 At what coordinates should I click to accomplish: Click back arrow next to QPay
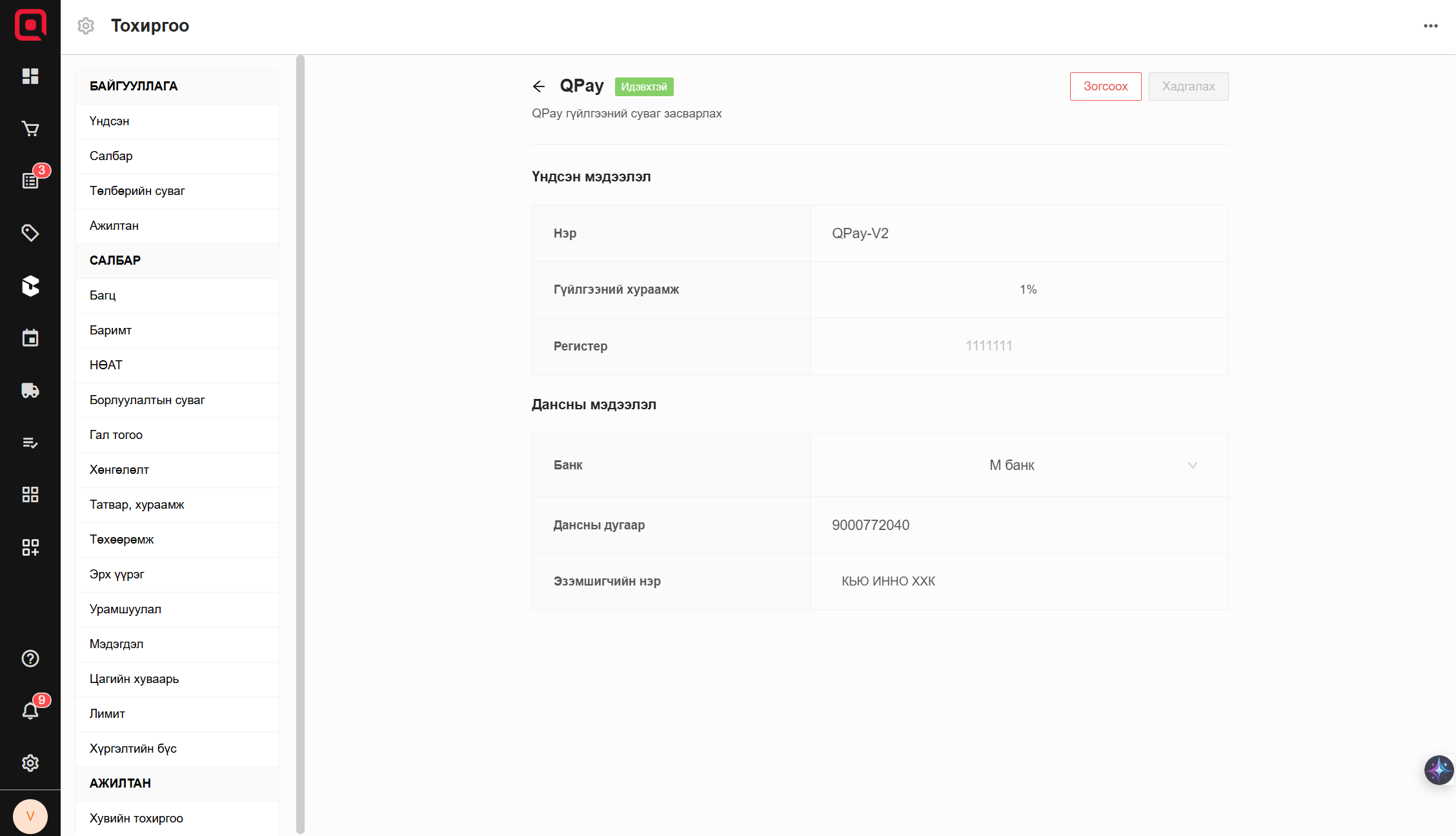click(539, 87)
